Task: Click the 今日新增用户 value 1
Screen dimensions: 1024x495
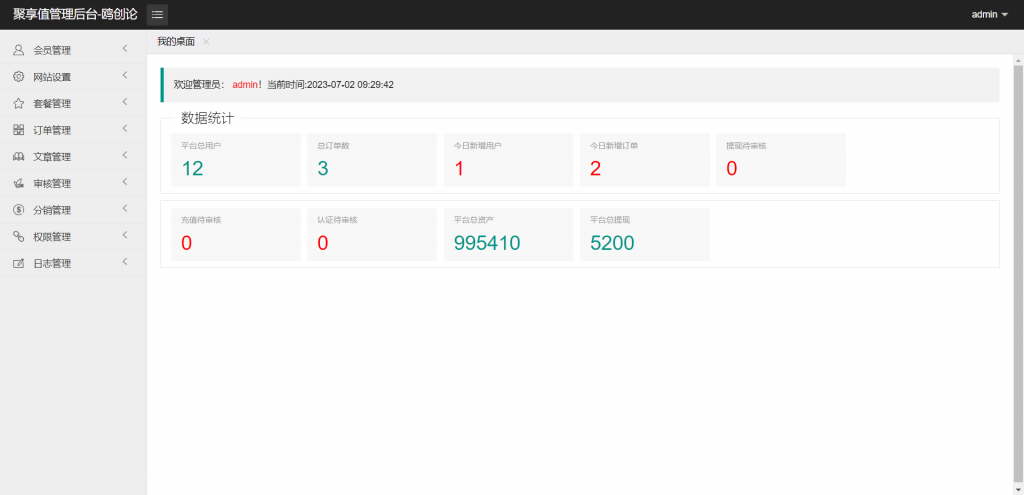Action: (459, 168)
